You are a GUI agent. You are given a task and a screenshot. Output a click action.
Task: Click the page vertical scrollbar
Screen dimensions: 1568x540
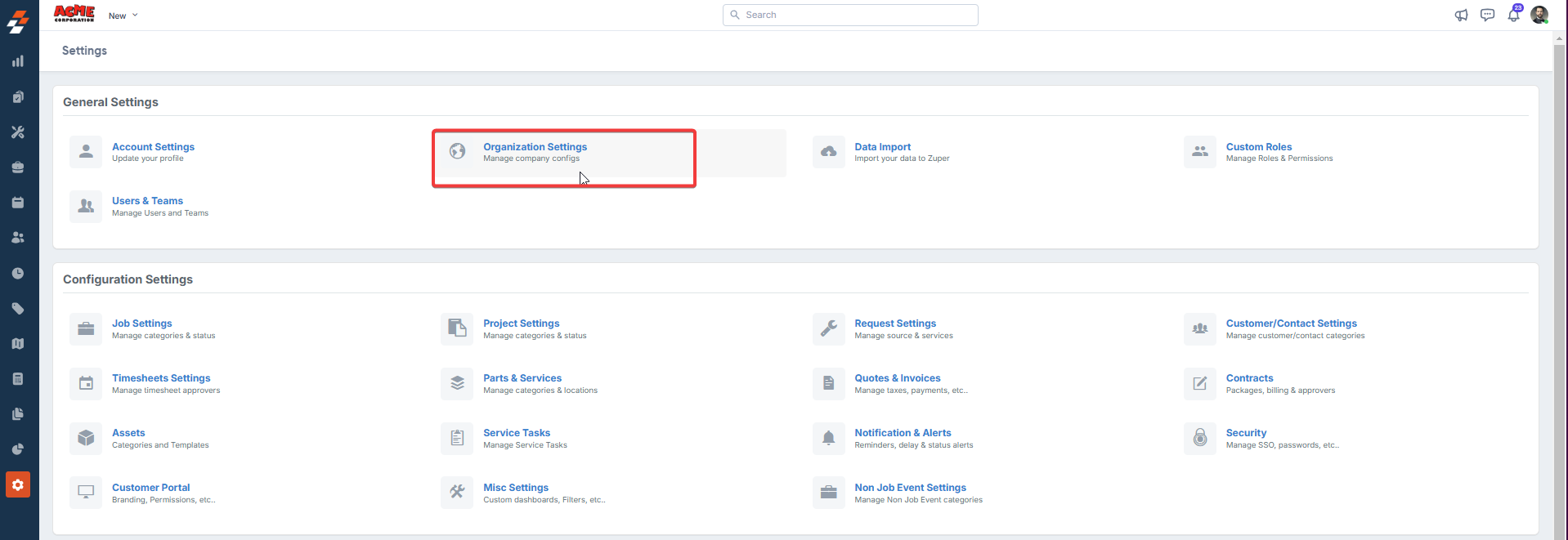click(x=1559, y=245)
